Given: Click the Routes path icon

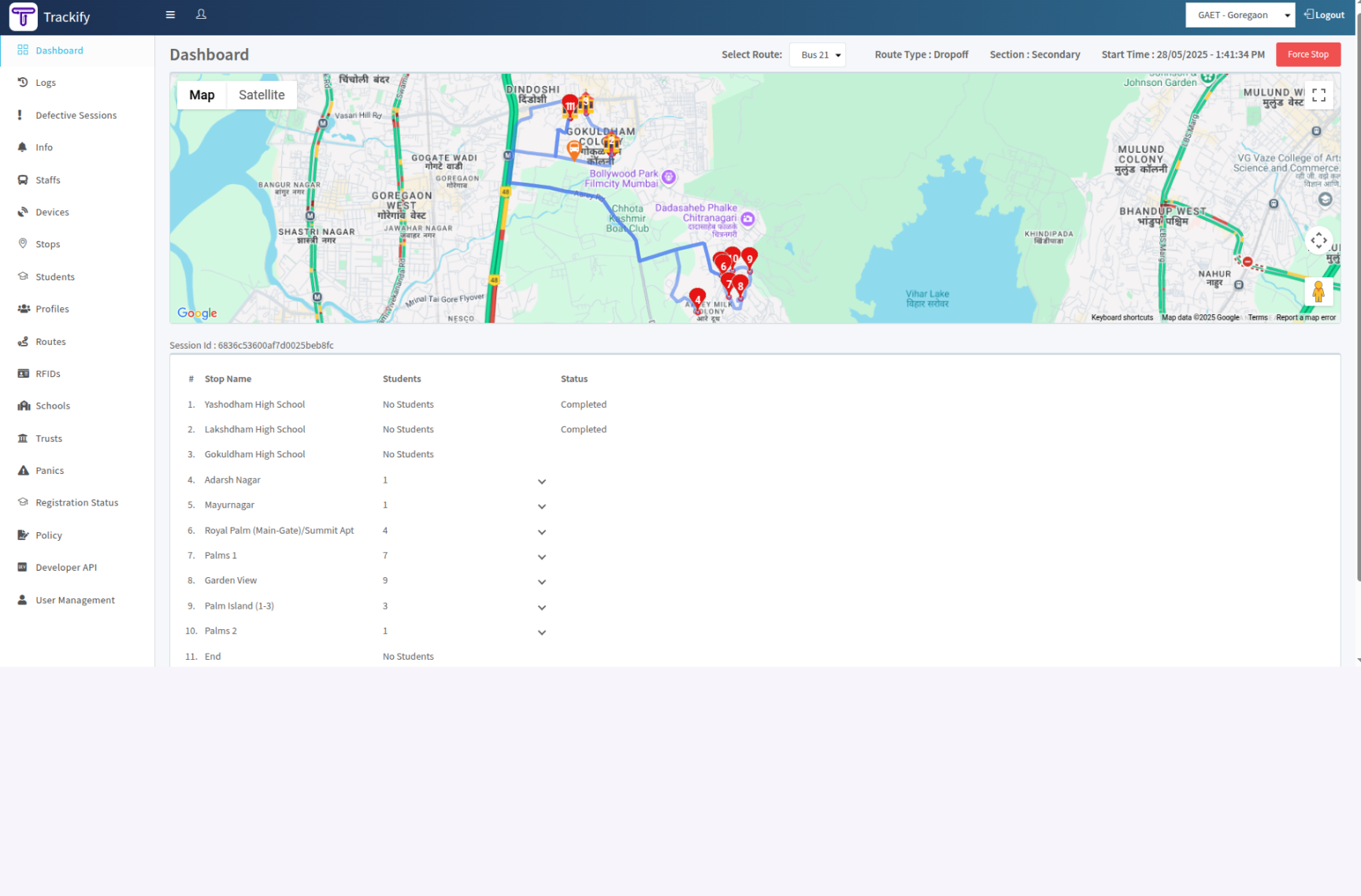Looking at the screenshot, I should click(x=23, y=342).
